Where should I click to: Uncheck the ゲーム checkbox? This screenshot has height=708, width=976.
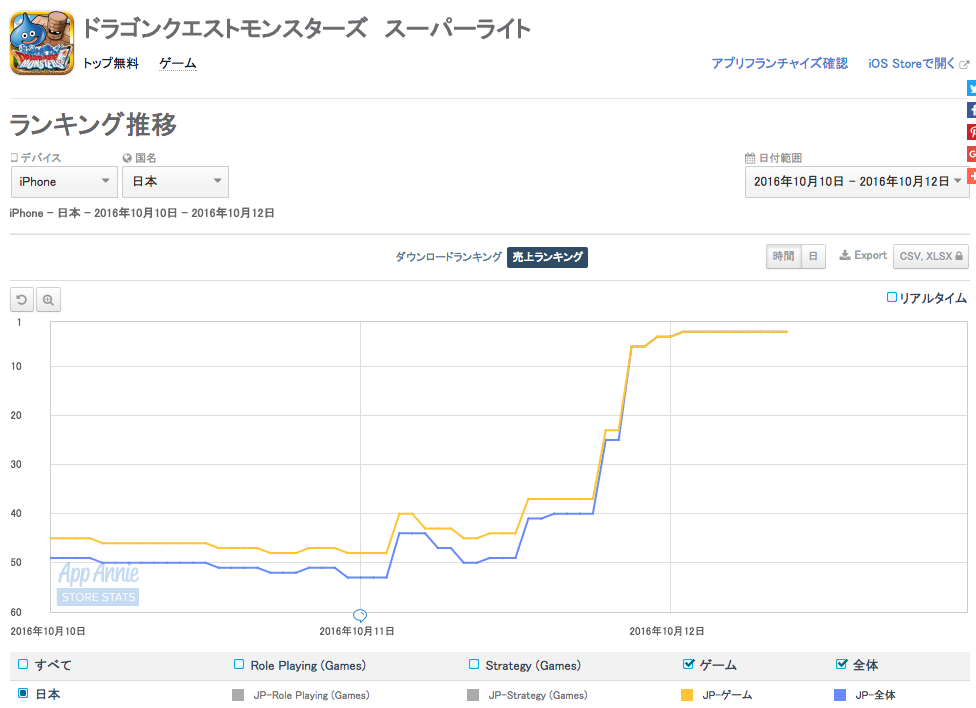click(688, 664)
